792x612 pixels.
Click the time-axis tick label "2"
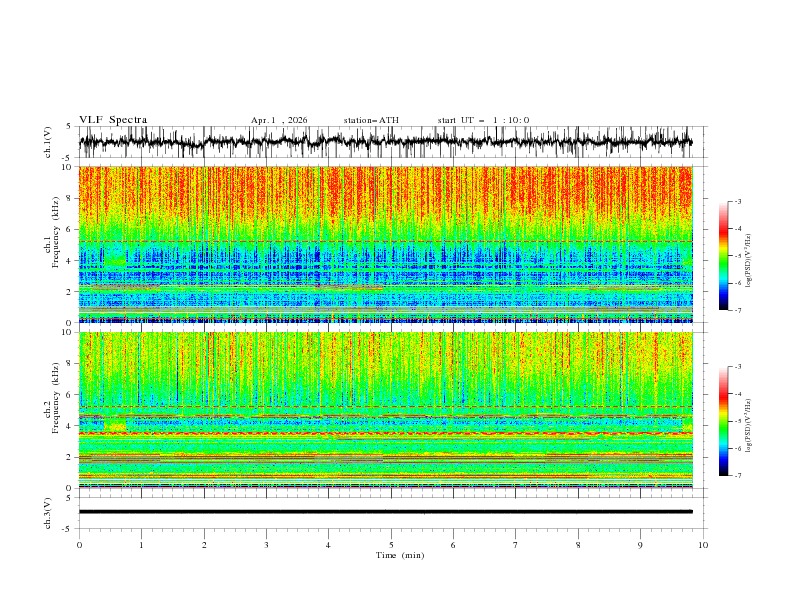coord(204,545)
